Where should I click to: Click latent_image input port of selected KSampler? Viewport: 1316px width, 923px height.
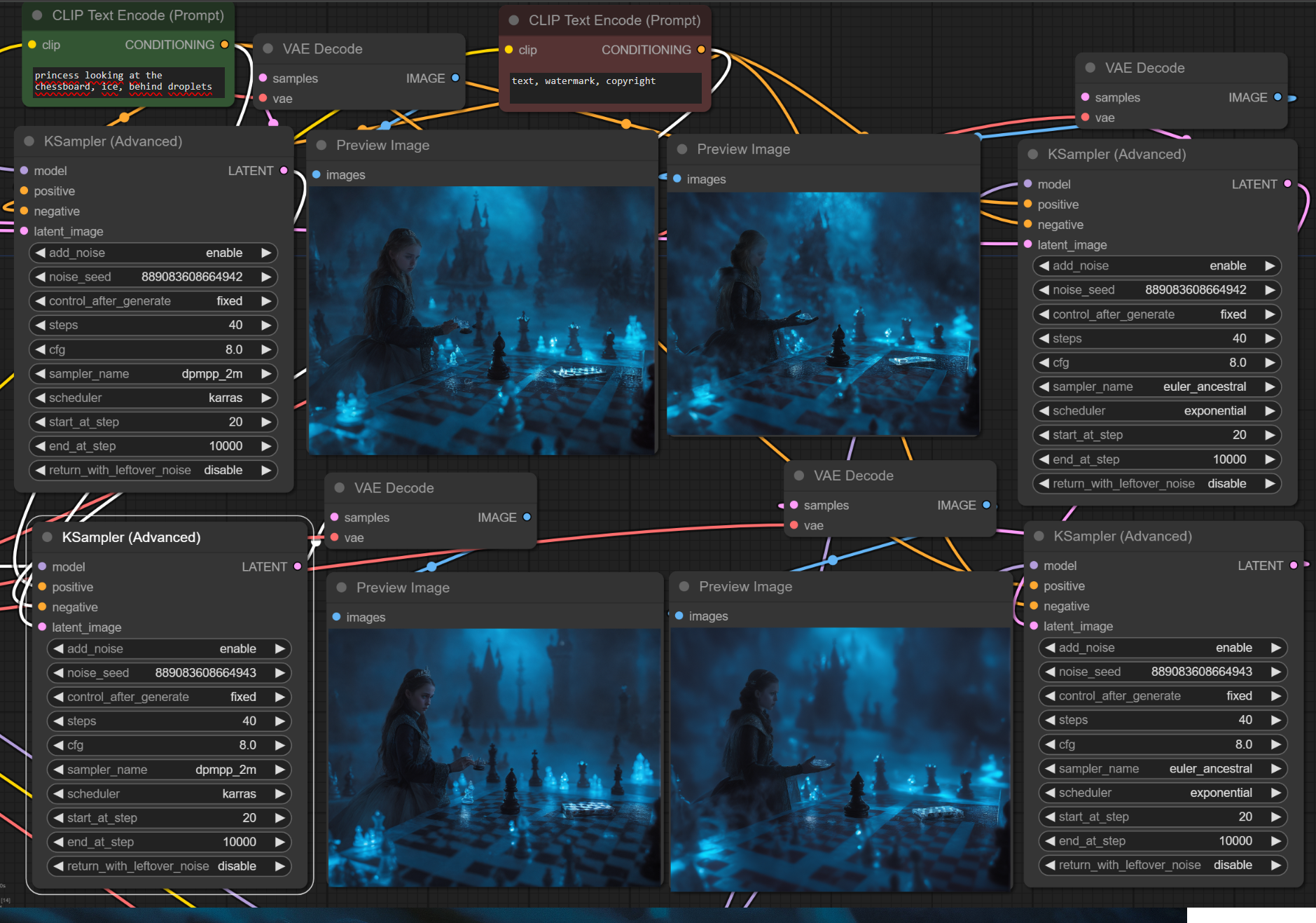pos(43,627)
